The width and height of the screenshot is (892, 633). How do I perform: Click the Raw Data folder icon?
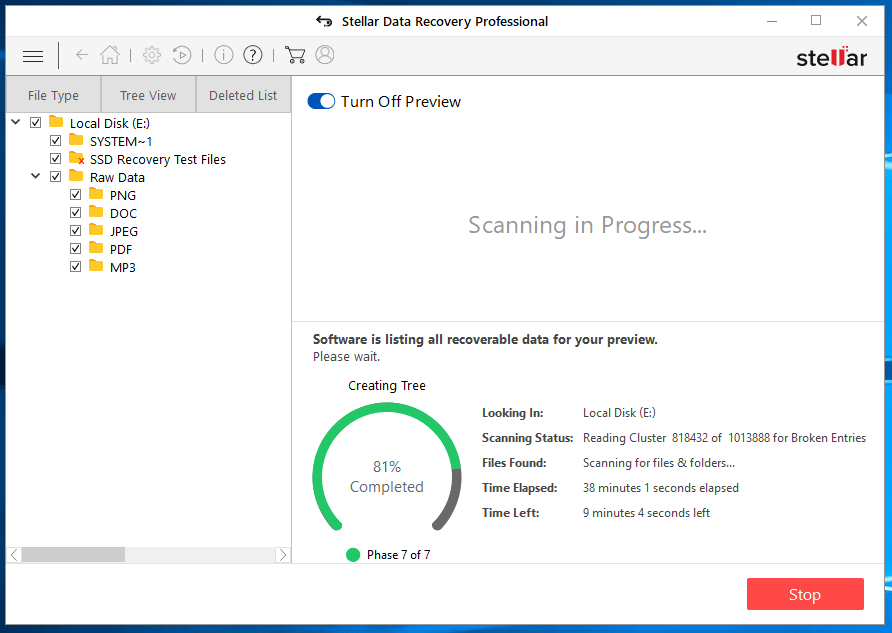(x=76, y=176)
